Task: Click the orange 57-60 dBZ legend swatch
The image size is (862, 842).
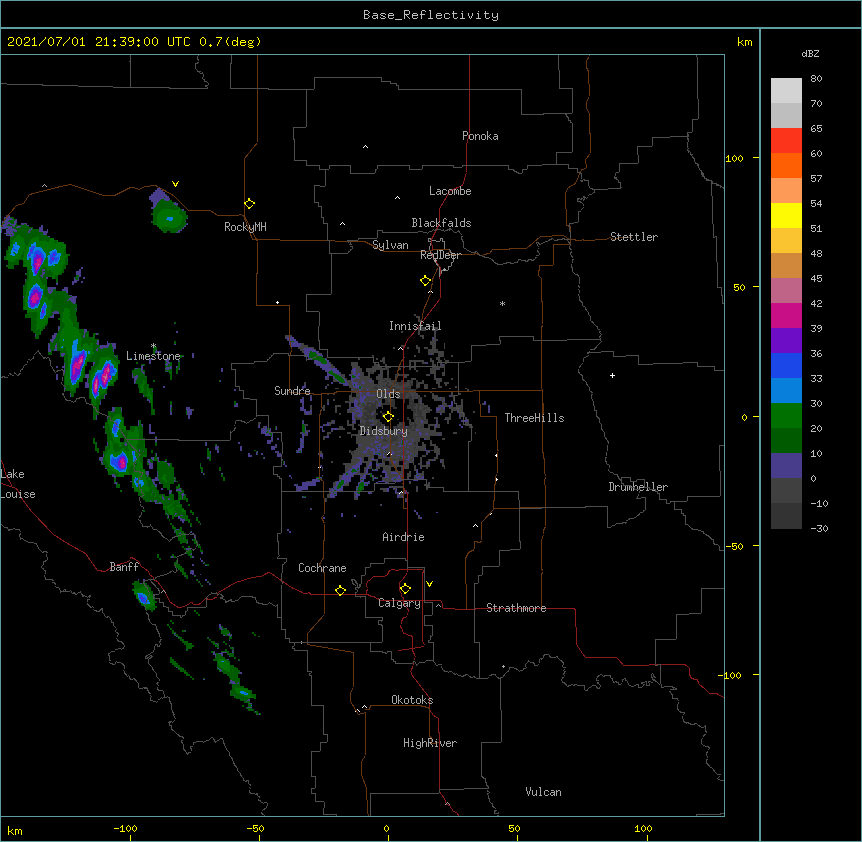Action: point(786,166)
